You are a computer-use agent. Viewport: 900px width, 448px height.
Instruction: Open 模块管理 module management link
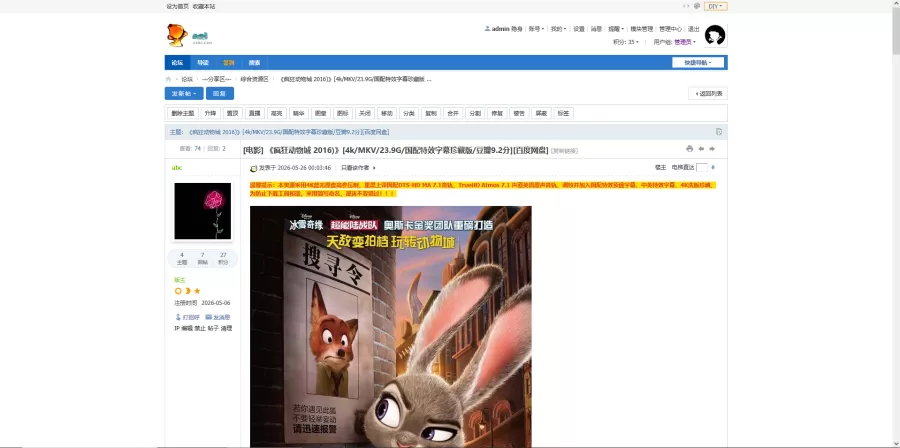(x=642, y=29)
